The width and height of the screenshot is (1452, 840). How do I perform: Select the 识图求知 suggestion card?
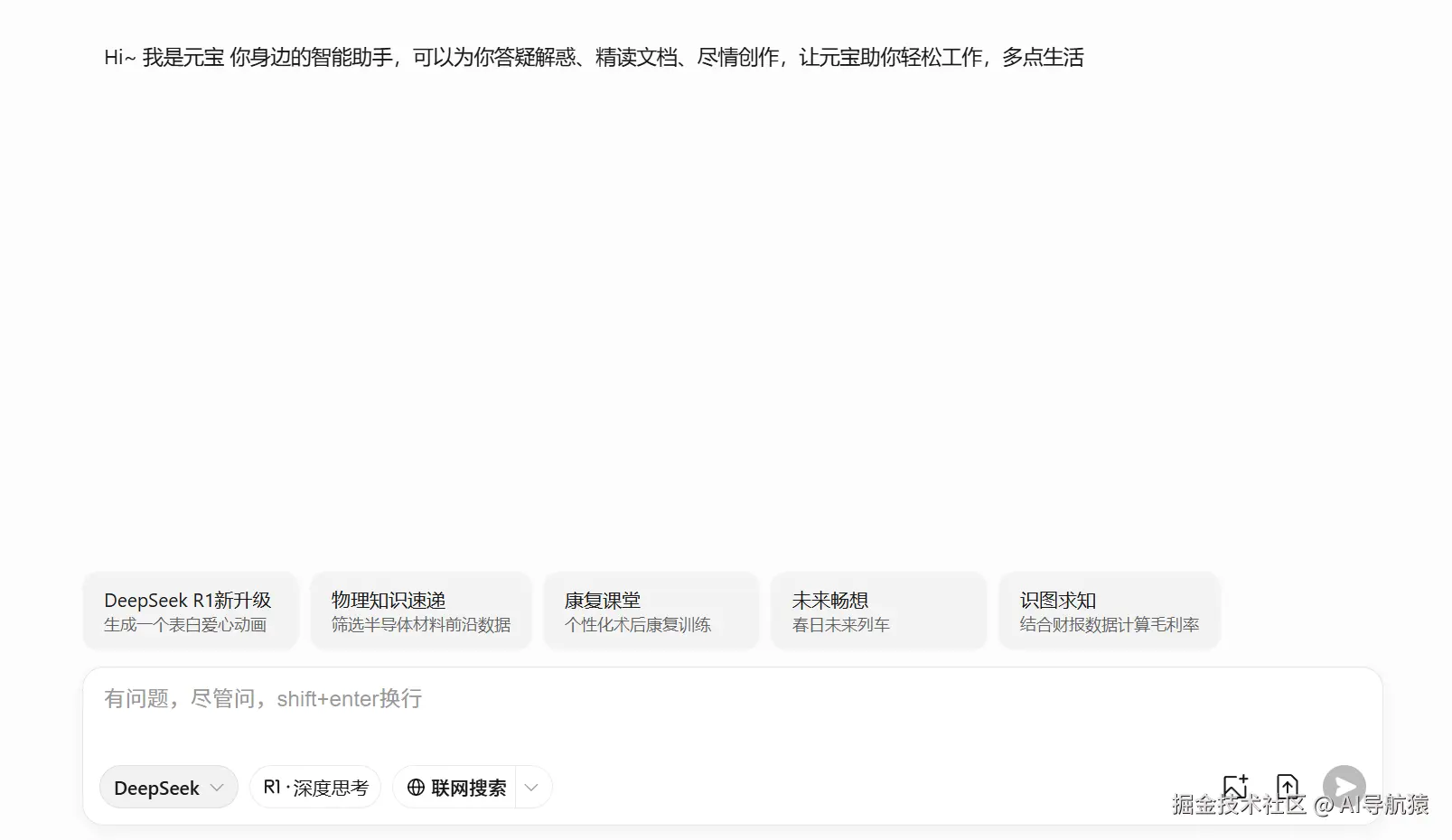point(1110,611)
